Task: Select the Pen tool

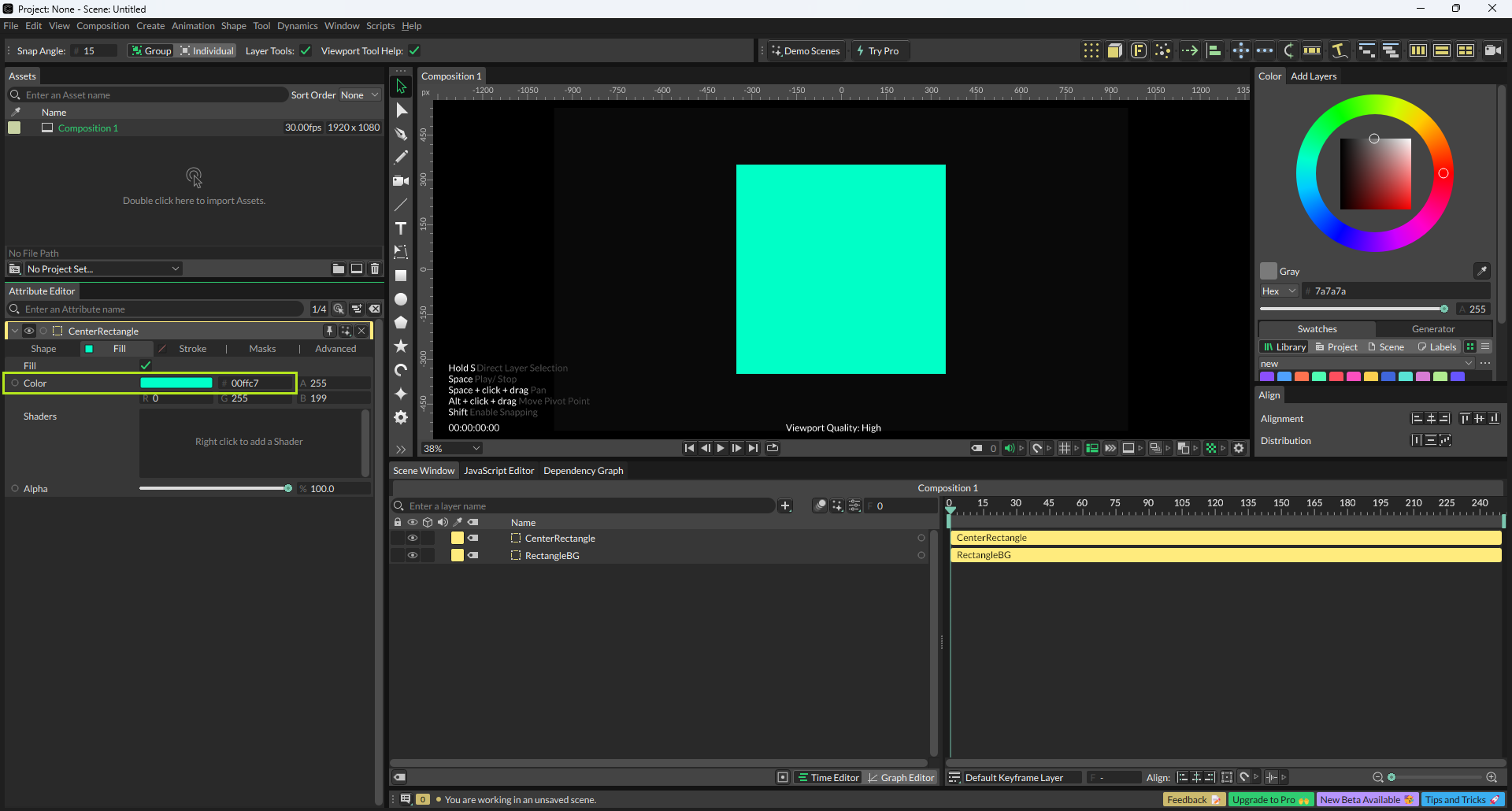Action: pyautogui.click(x=401, y=134)
